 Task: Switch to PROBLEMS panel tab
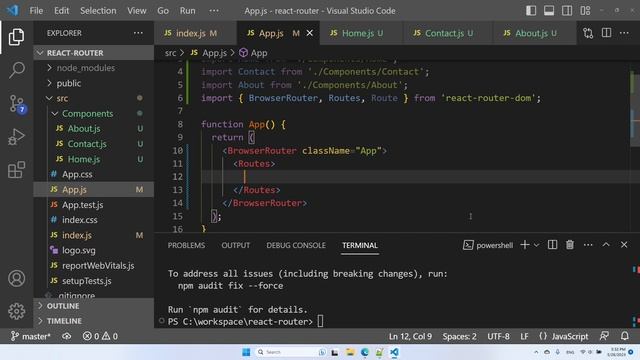coord(186,245)
